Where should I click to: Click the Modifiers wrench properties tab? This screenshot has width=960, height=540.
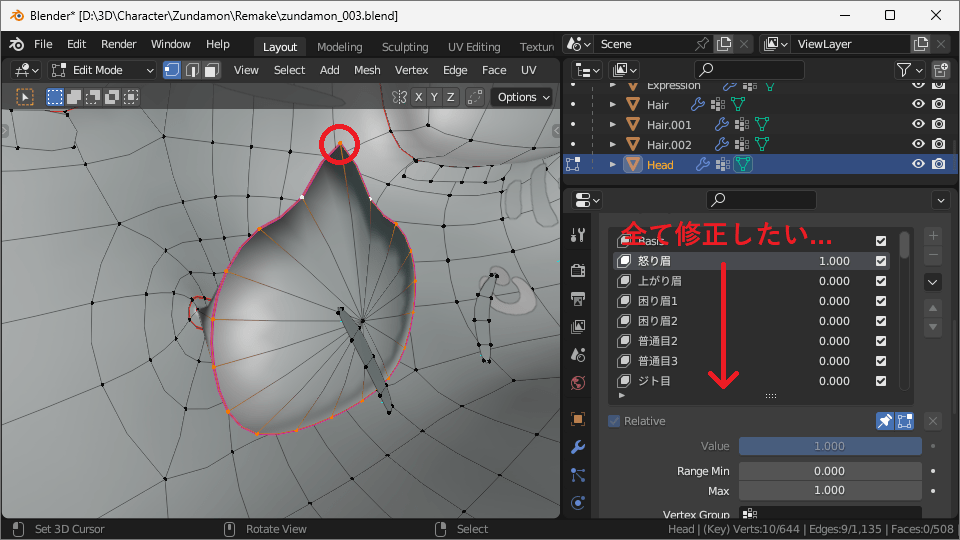(578, 447)
